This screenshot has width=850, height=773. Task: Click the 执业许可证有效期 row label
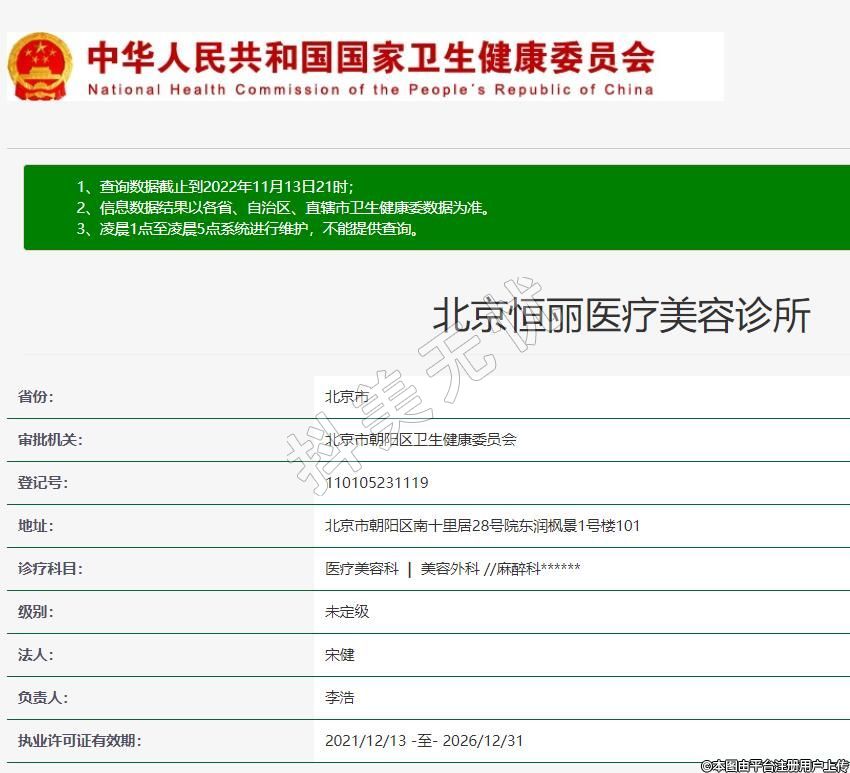[79, 741]
